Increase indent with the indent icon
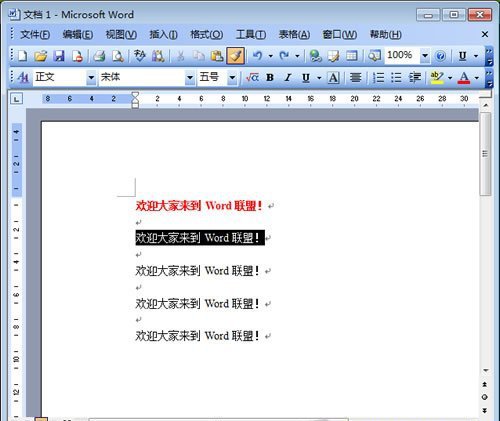The width and height of the screenshot is (500, 421). pos(415,78)
